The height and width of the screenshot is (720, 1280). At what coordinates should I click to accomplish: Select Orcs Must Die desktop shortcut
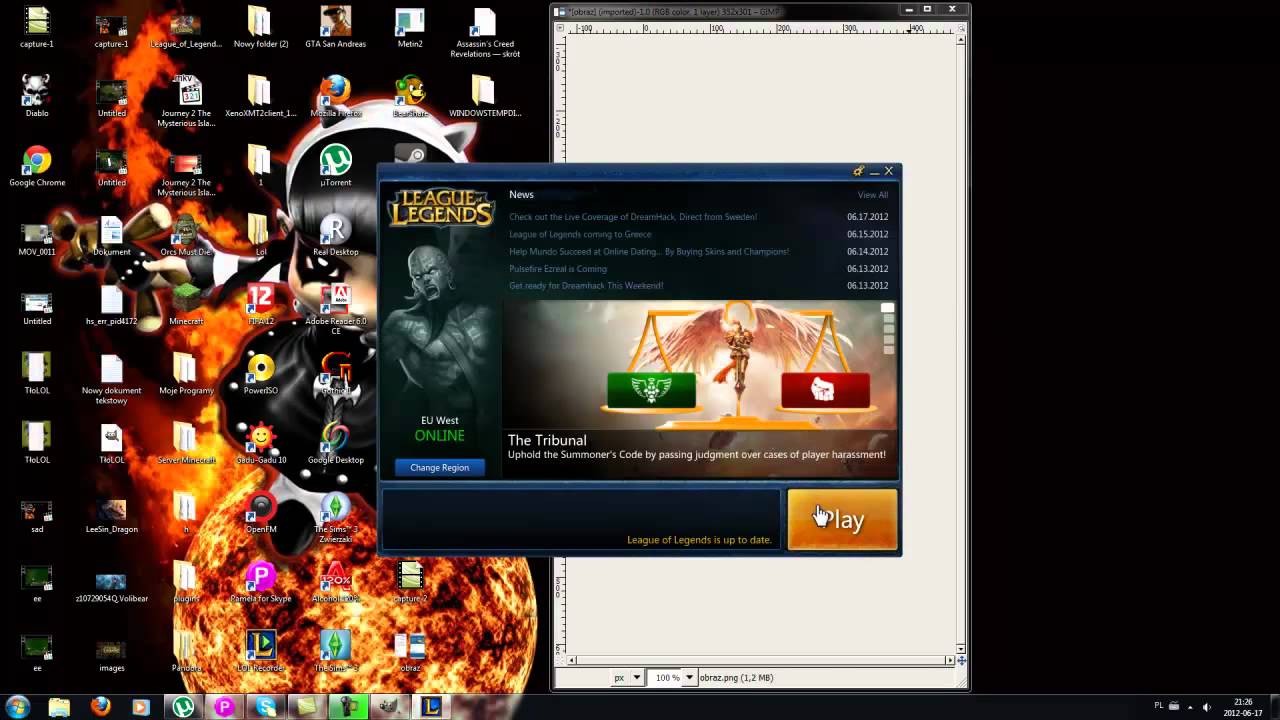(x=186, y=235)
